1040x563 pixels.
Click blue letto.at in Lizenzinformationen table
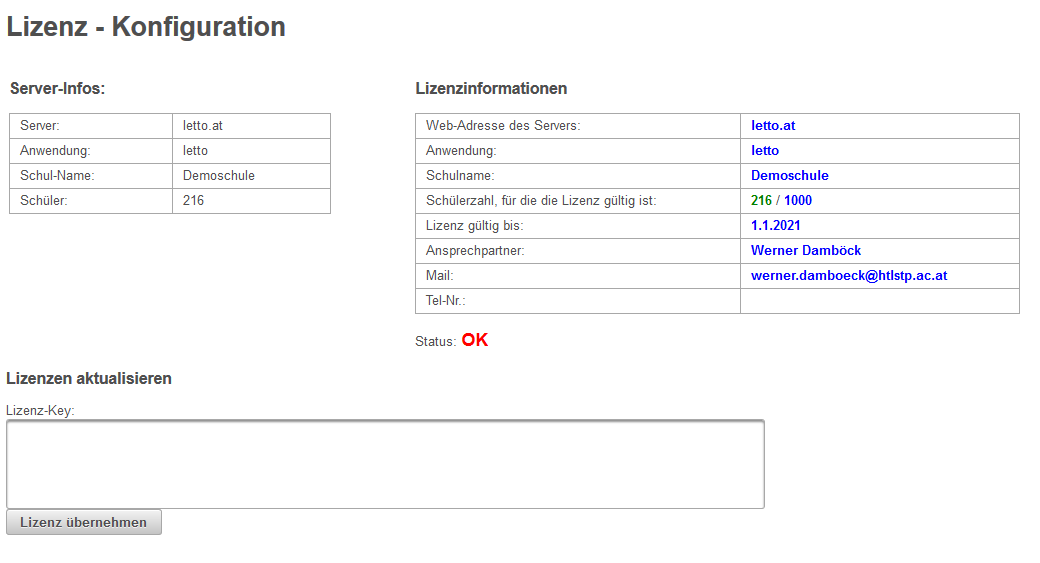click(x=772, y=125)
